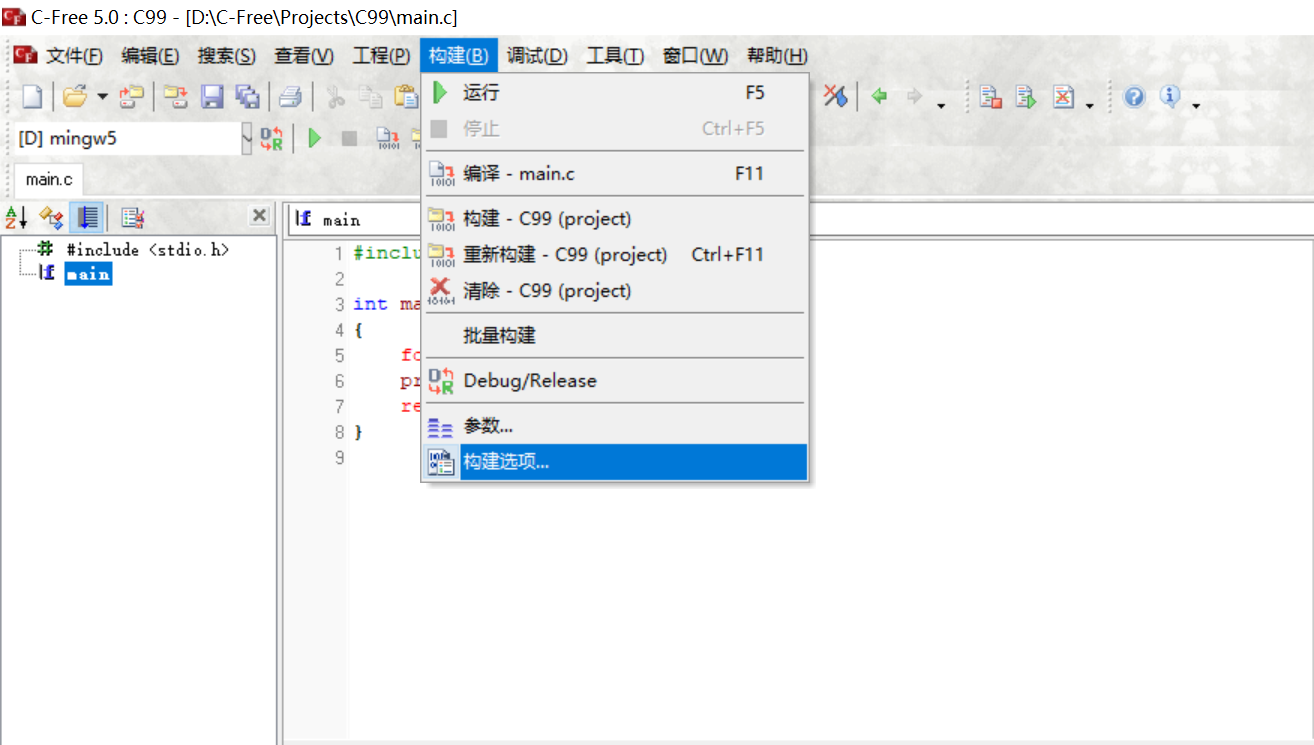Click the Copy toolbar icon
This screenshot has width=1314, height=745.
(x=371, y=97)
